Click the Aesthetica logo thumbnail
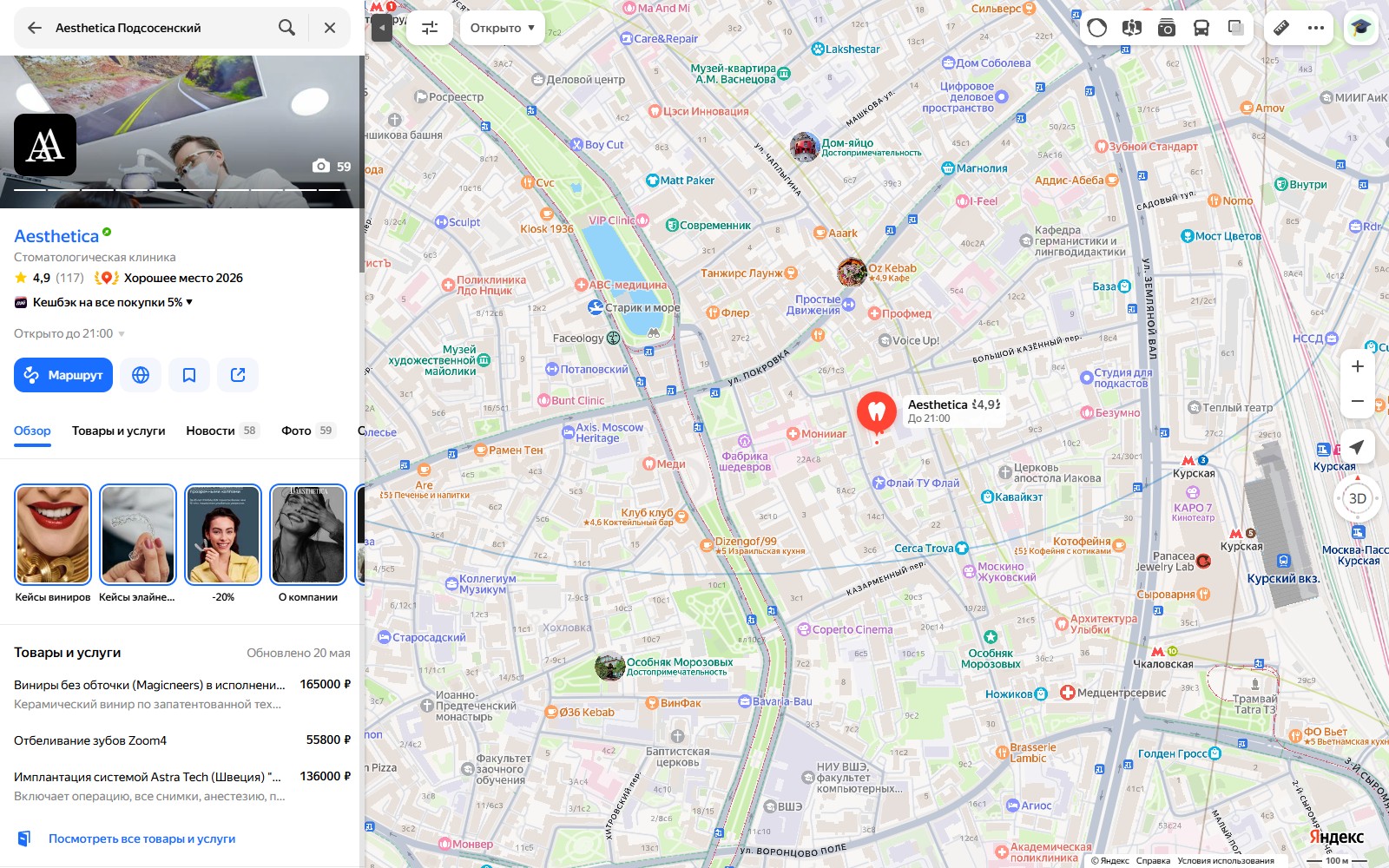The height and width of the screenshot is (868, 1389). tap(45, 145)
